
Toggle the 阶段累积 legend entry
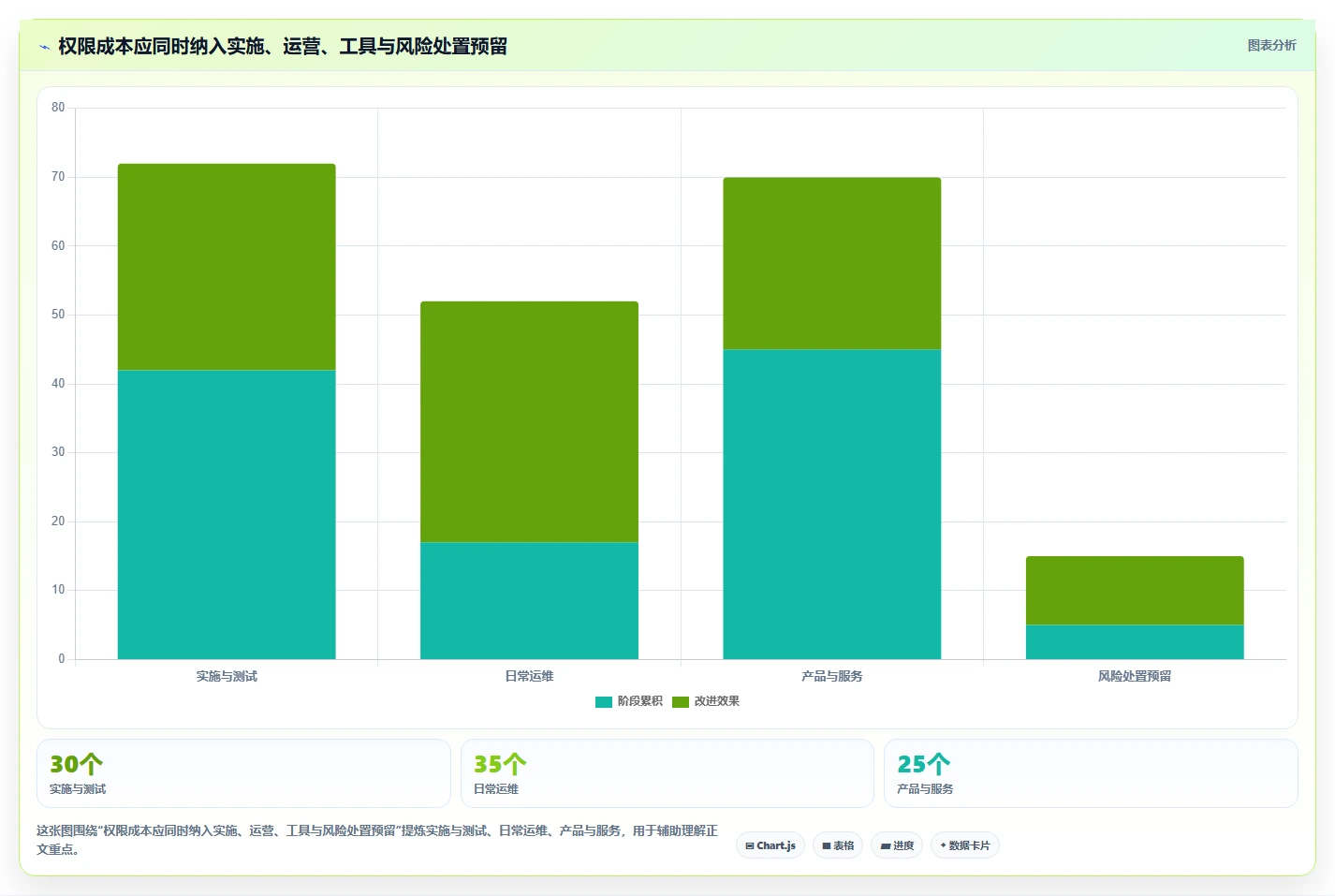pyautogui.click(x=629, y=701)
